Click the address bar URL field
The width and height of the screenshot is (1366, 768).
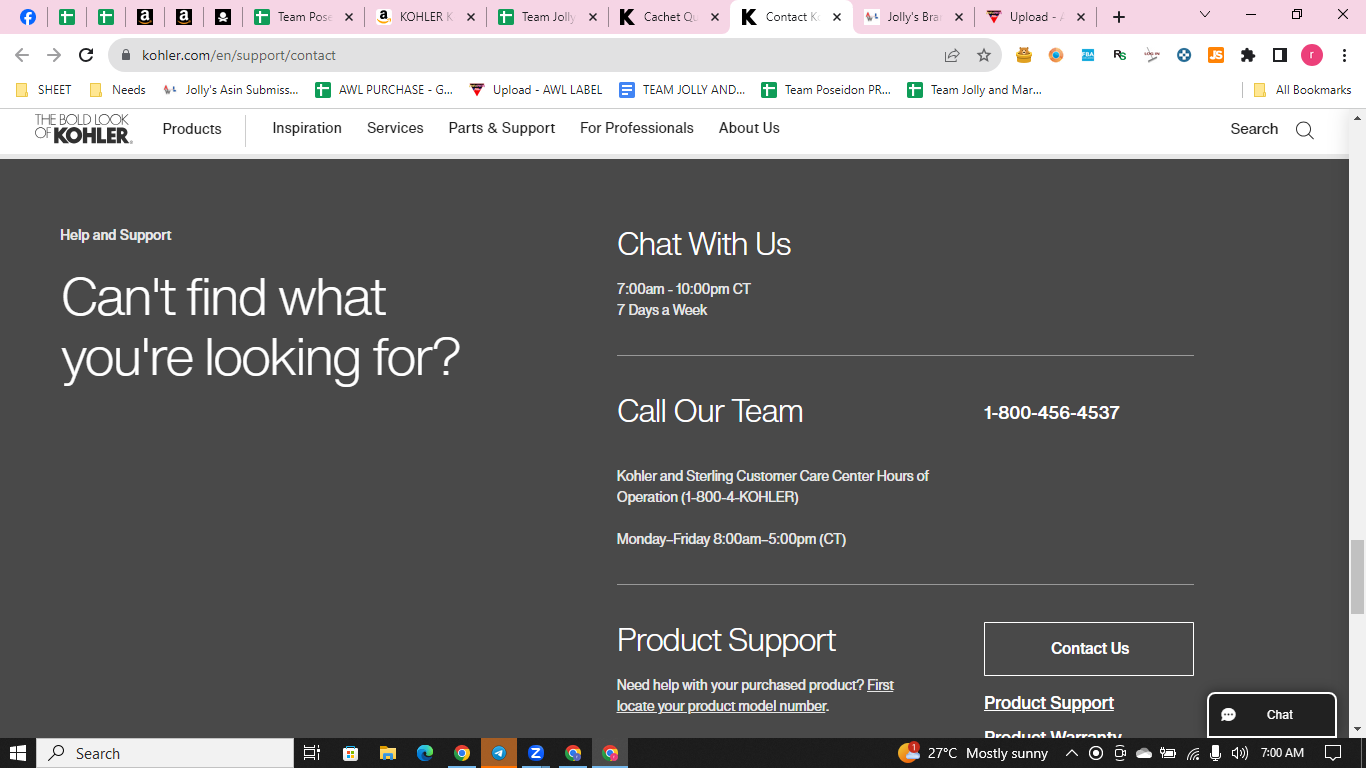click(537, 56)
